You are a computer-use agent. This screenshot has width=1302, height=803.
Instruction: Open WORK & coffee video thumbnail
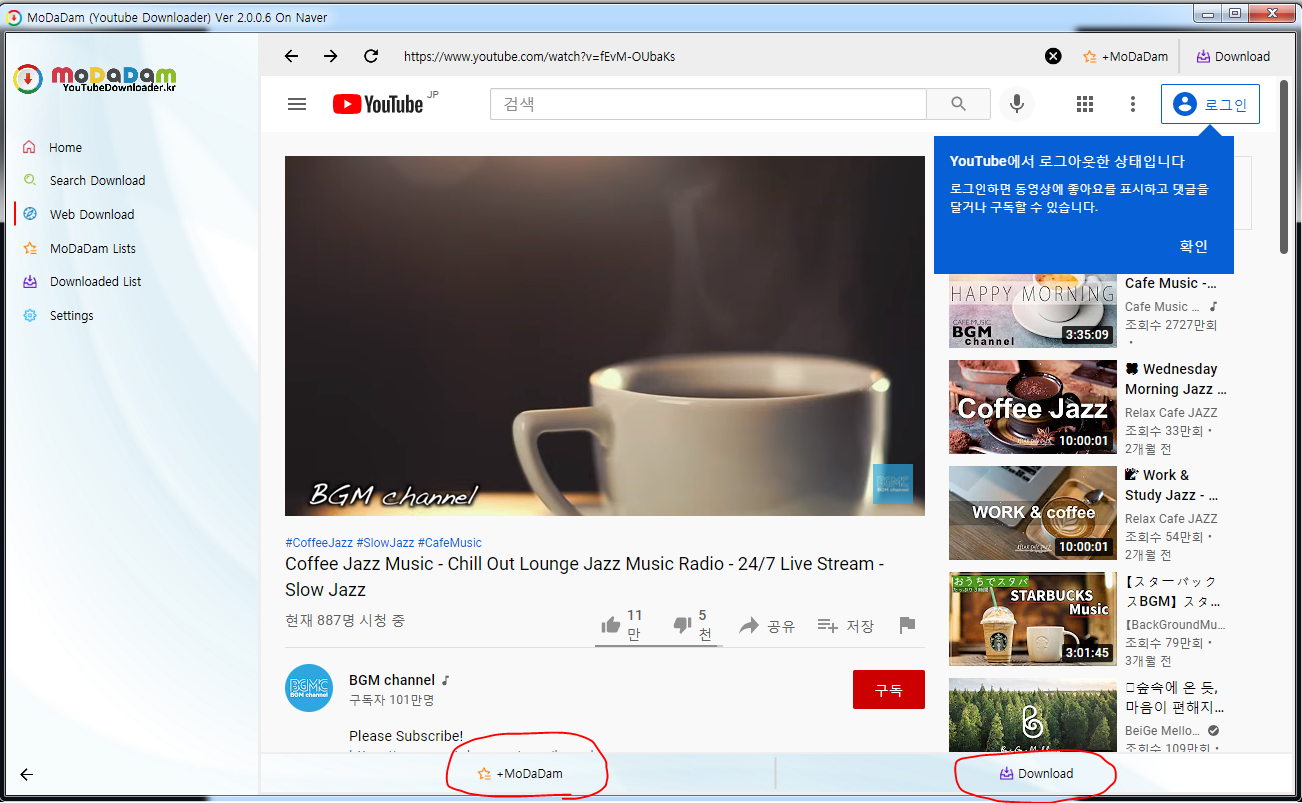[1033, 513]
